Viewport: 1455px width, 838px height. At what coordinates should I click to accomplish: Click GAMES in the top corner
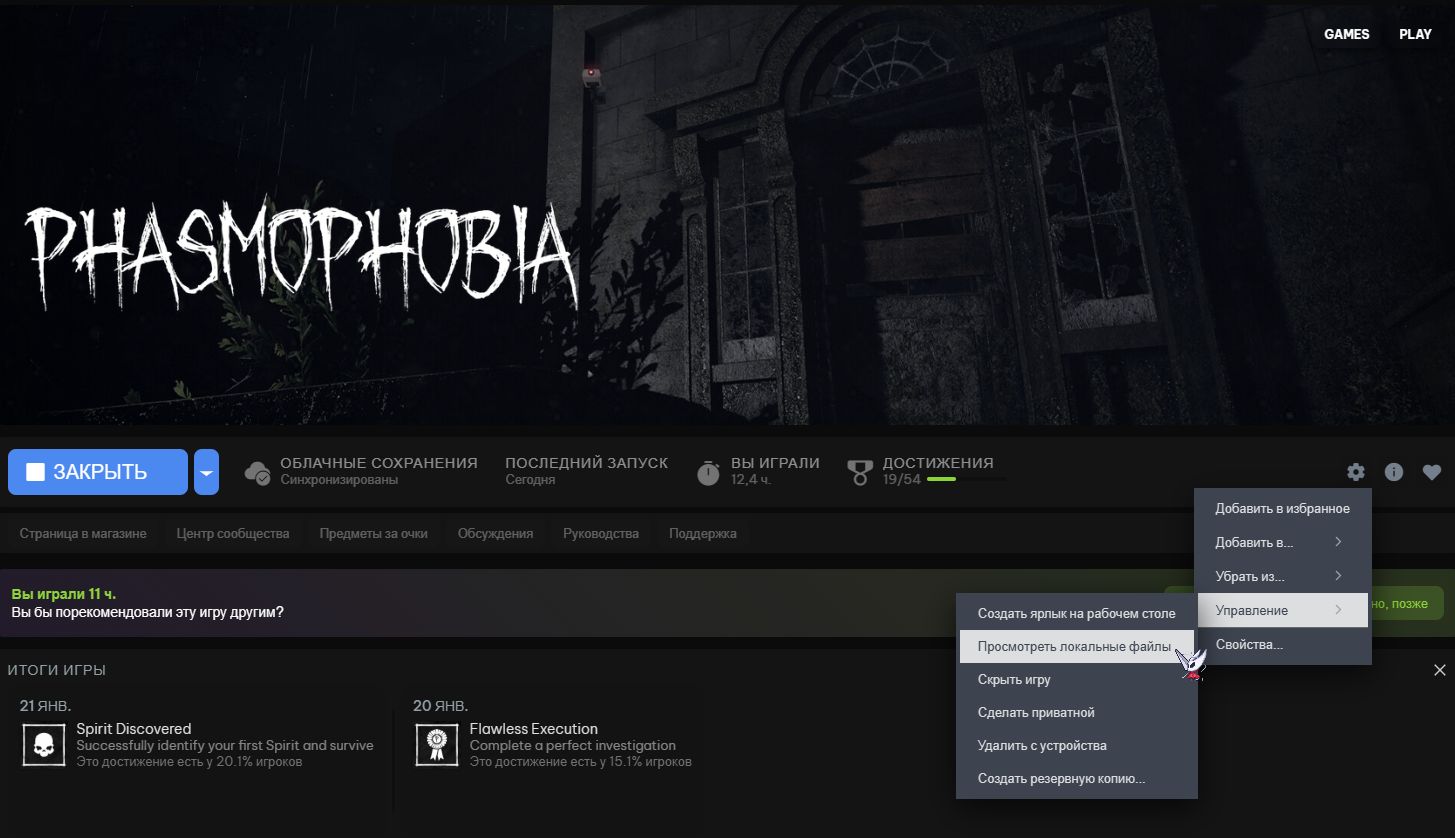[x=1346, y=34]
